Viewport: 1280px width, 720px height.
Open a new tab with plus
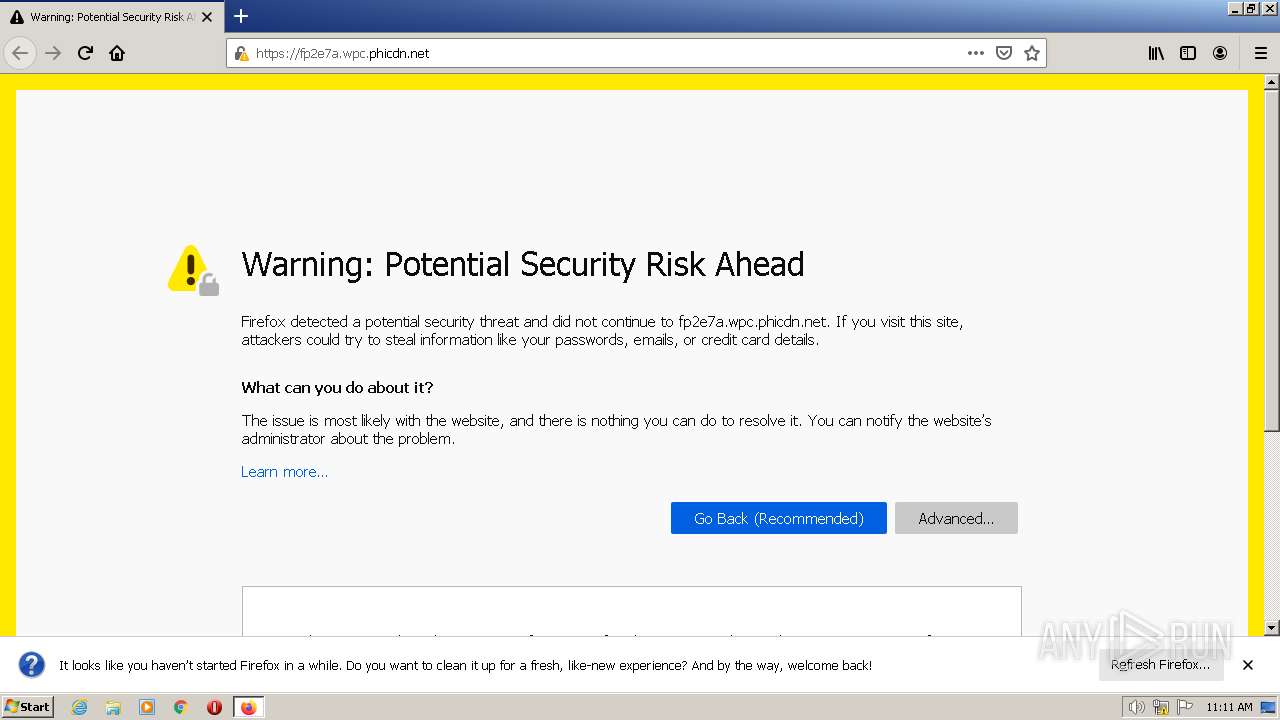coord(241,16)
